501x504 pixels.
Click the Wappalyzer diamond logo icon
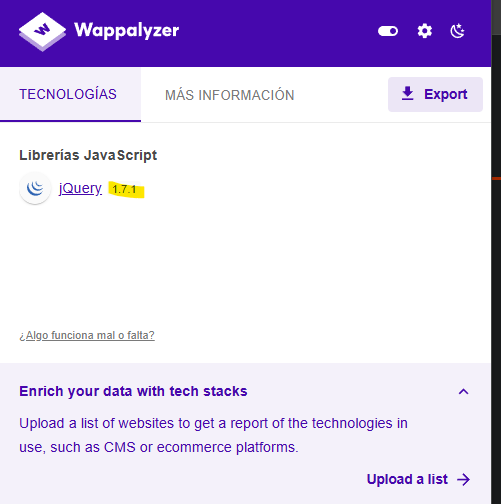(x=42, y=32)
